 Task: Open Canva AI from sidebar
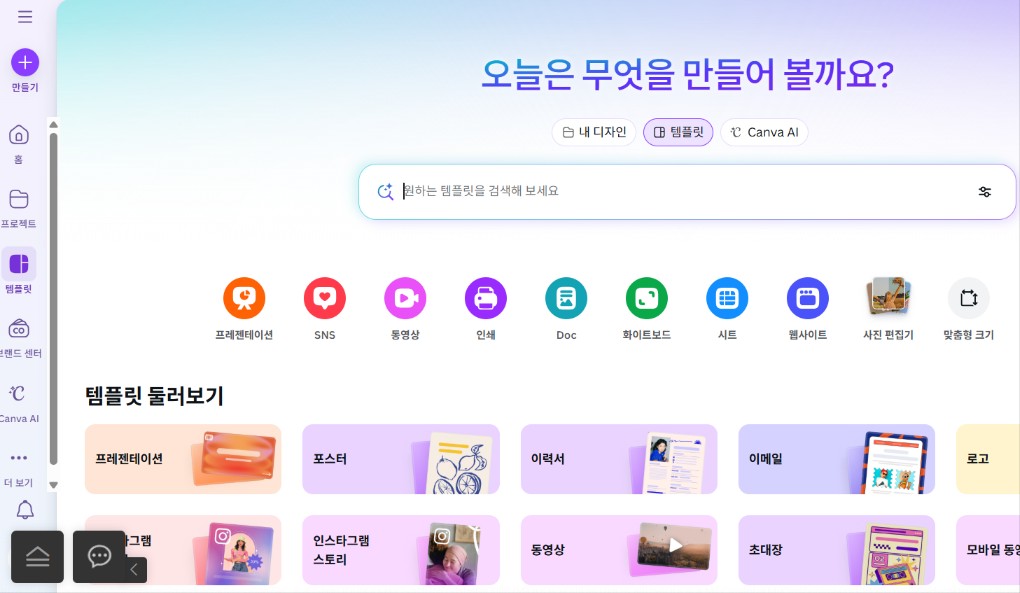point(18,393)
